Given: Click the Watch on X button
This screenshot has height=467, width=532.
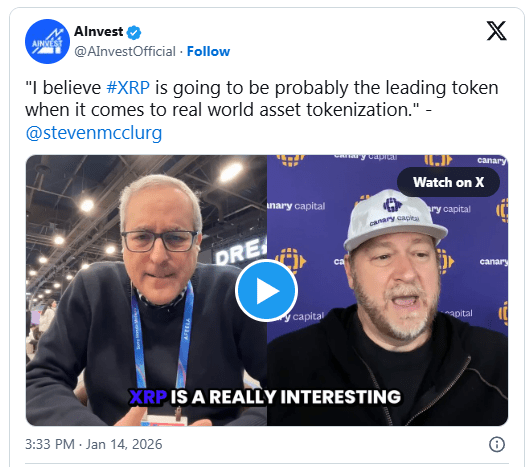Looking at the screenshot, I should tap(448, 182).
